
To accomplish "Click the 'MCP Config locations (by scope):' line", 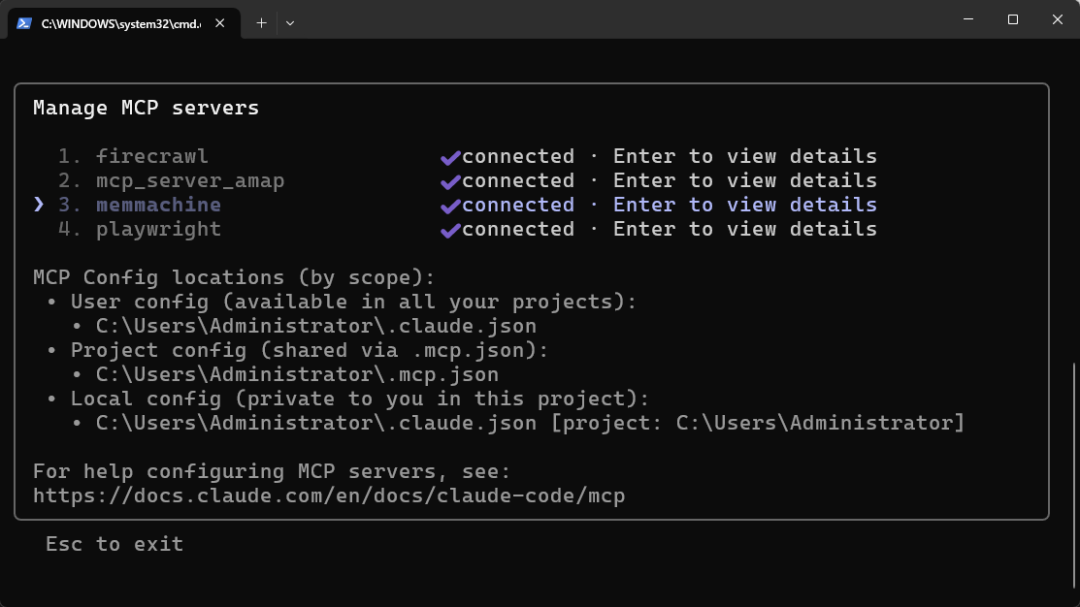I will click(234, 278).
